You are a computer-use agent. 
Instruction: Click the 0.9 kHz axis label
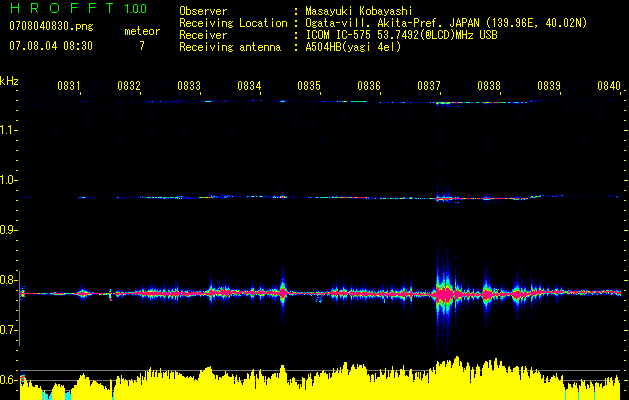click(7, 230)
